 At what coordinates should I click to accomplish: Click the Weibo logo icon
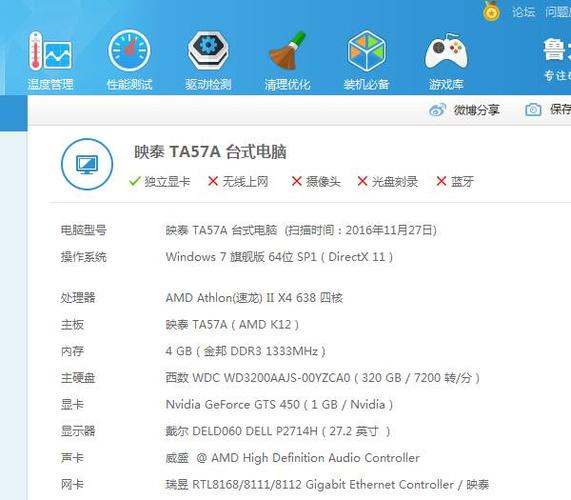click(x=437, y=110)
